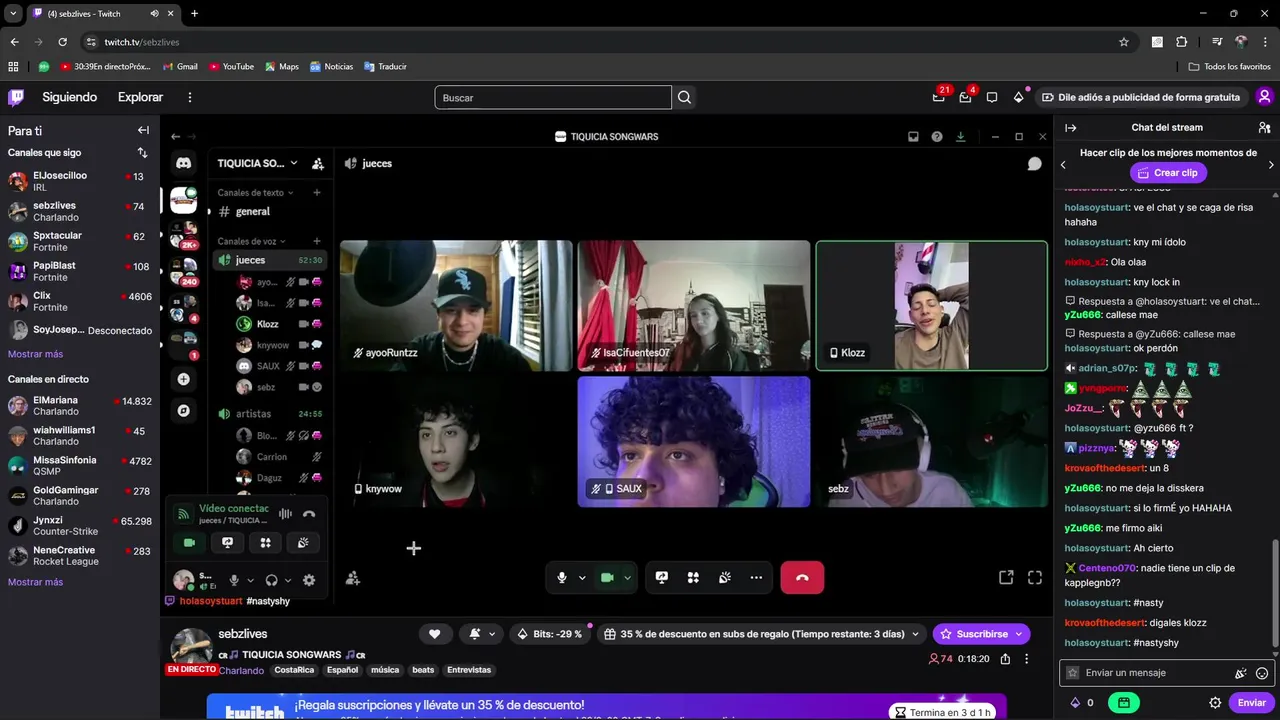Image resolution: width=1280 pixels, height=720 pixels.
Task: Open the emote picker in chat
Action: point(1262,673)
